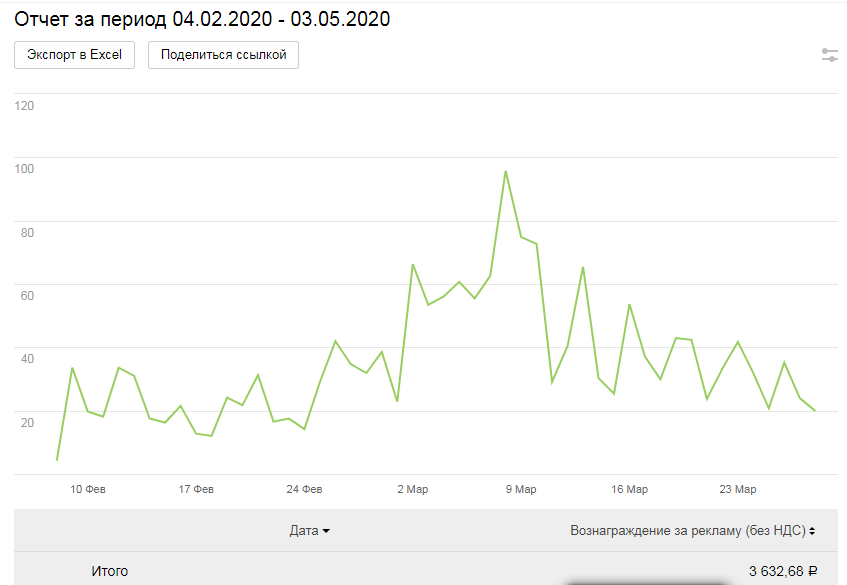This screenshot has width=847, height=585.
Task: Pick the 16 Мар axis label
Action: [630, 490]
